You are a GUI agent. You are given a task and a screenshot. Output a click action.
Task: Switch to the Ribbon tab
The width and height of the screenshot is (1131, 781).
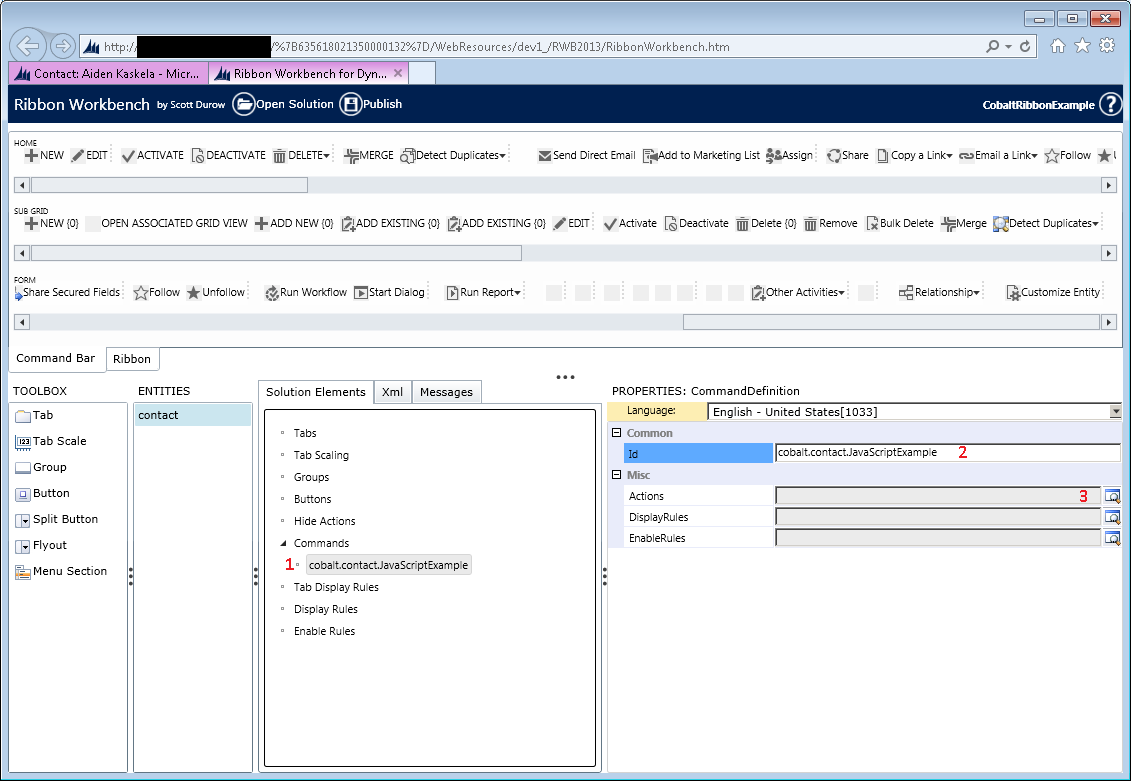tap(132, 359)
